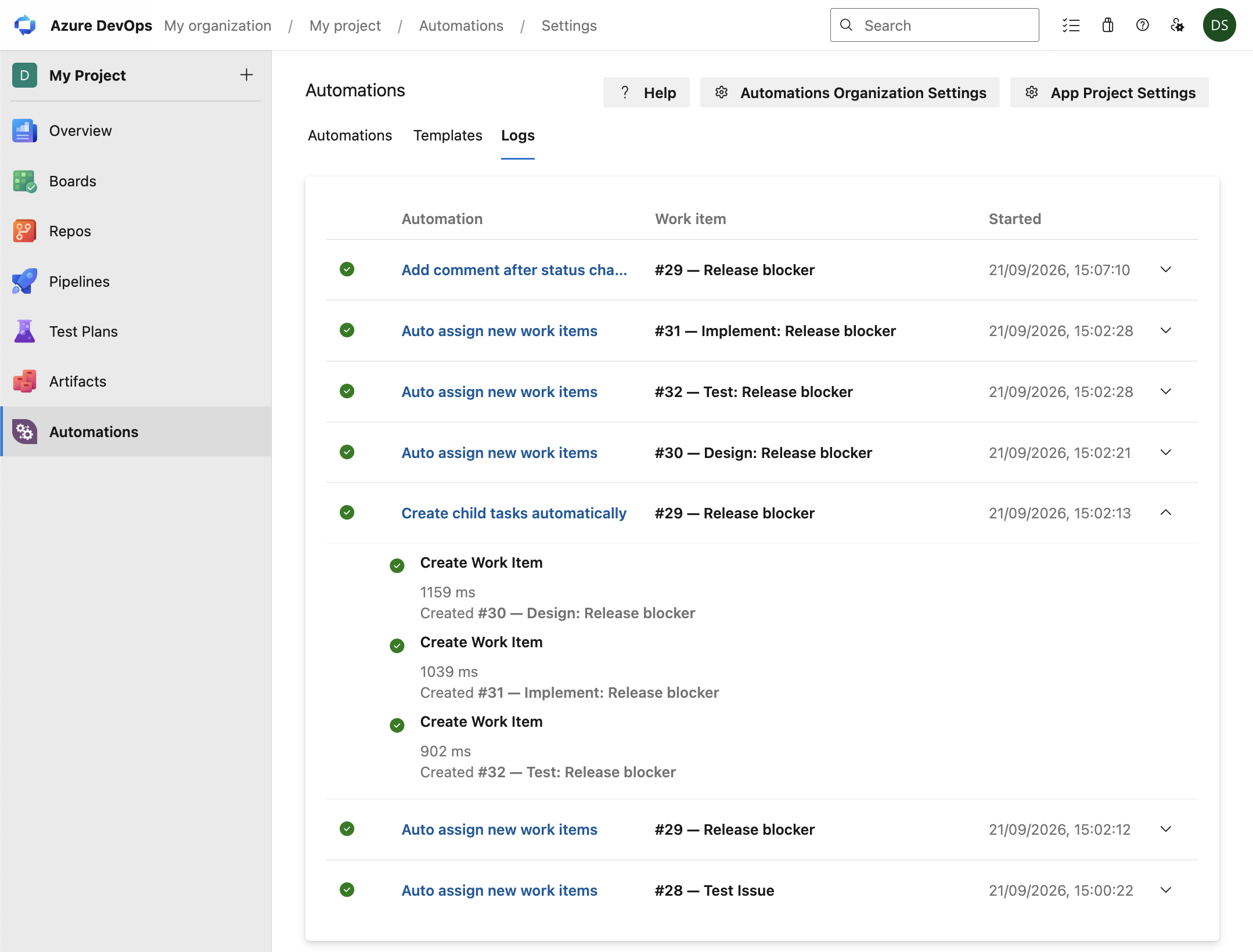Image resolution: width=1253 pixels, height=952 pixels.
Task: Expand the 15:02:12 #29 Release blocker log
Action: (x=1165, y=829)
